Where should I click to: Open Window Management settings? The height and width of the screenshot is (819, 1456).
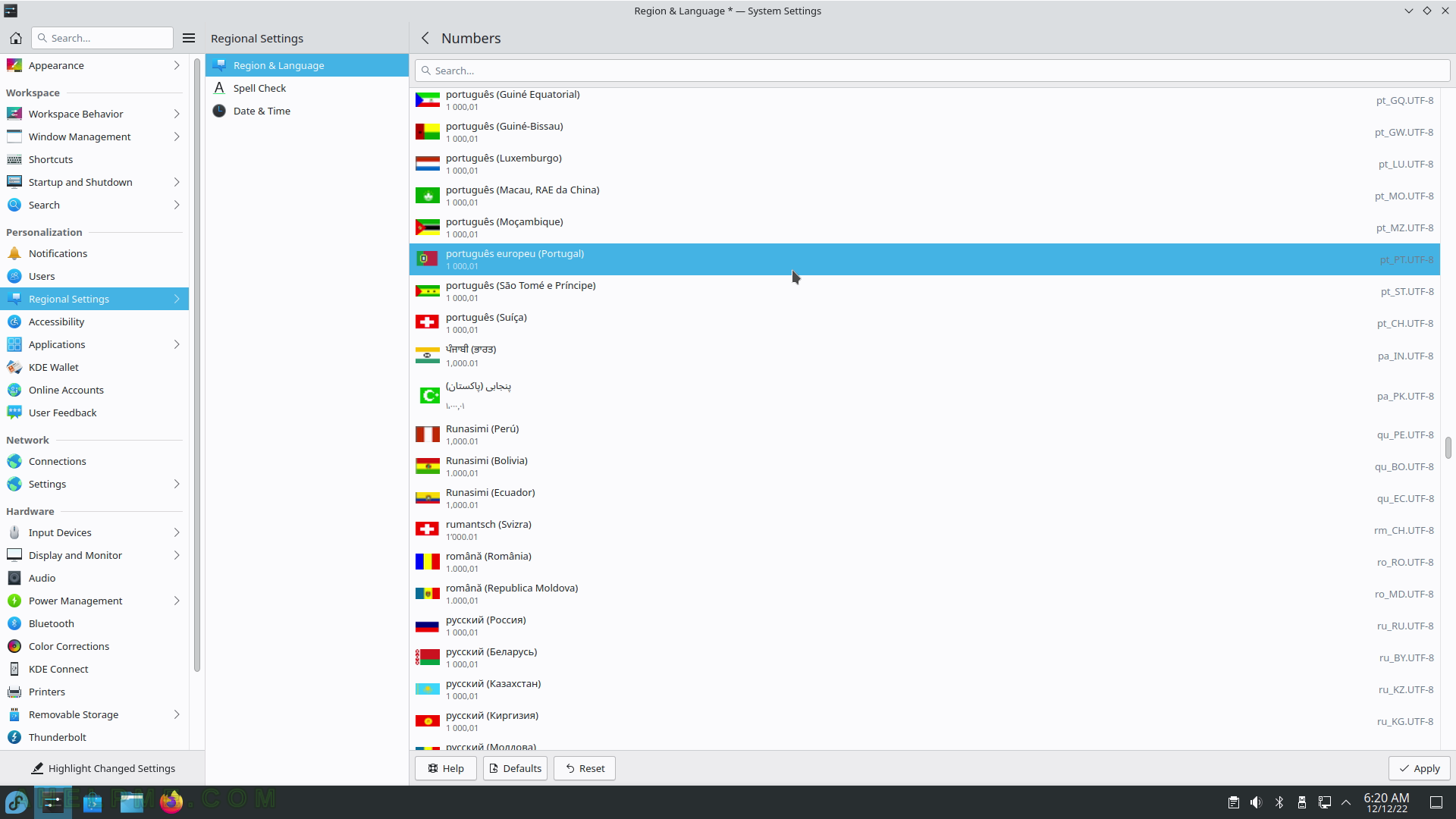(x=94, y=136)
